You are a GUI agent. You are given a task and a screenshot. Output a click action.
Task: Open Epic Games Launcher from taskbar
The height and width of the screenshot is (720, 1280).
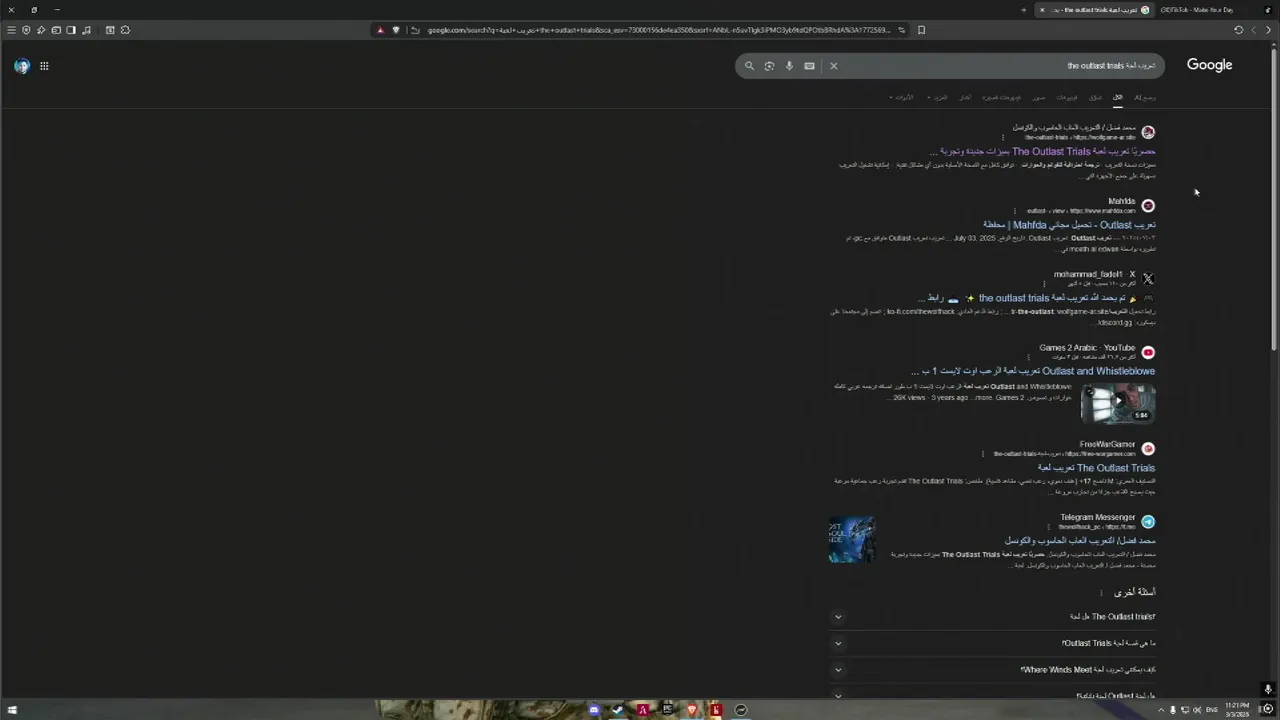pos(667,710)
